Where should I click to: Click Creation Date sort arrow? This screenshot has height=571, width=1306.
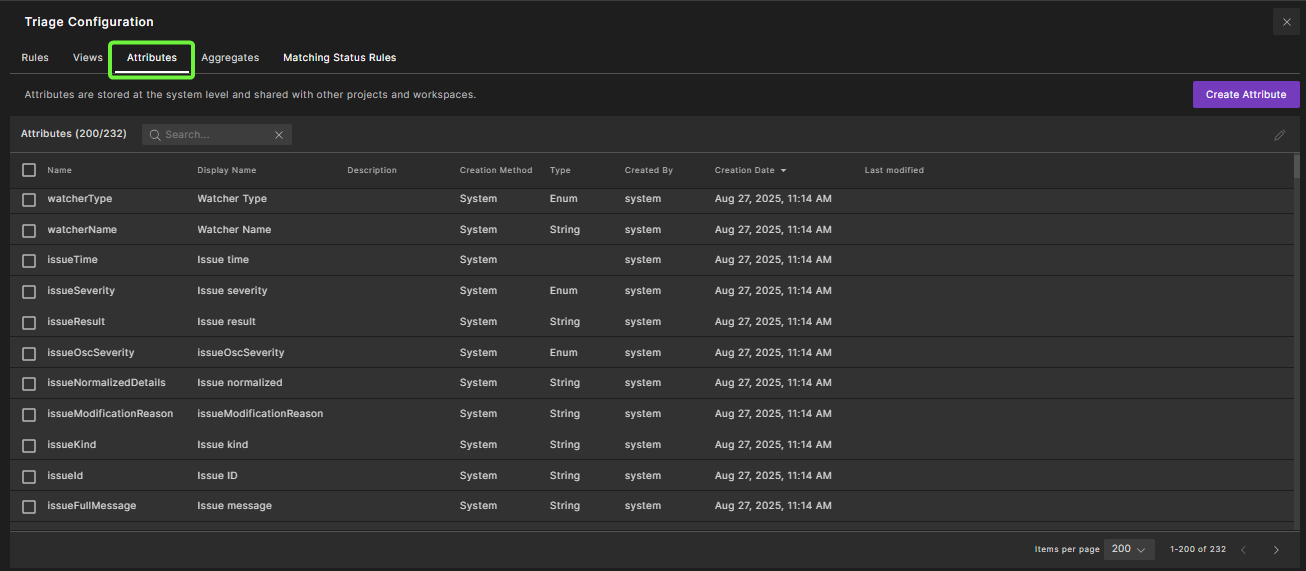(783, 171)
